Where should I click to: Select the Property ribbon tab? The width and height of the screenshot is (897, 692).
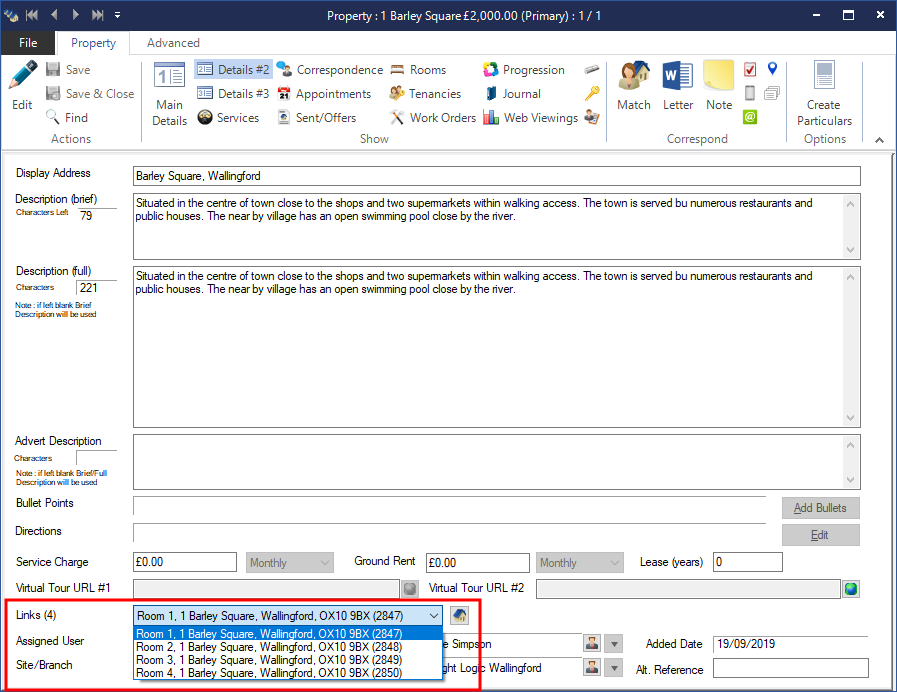point(93,43)
